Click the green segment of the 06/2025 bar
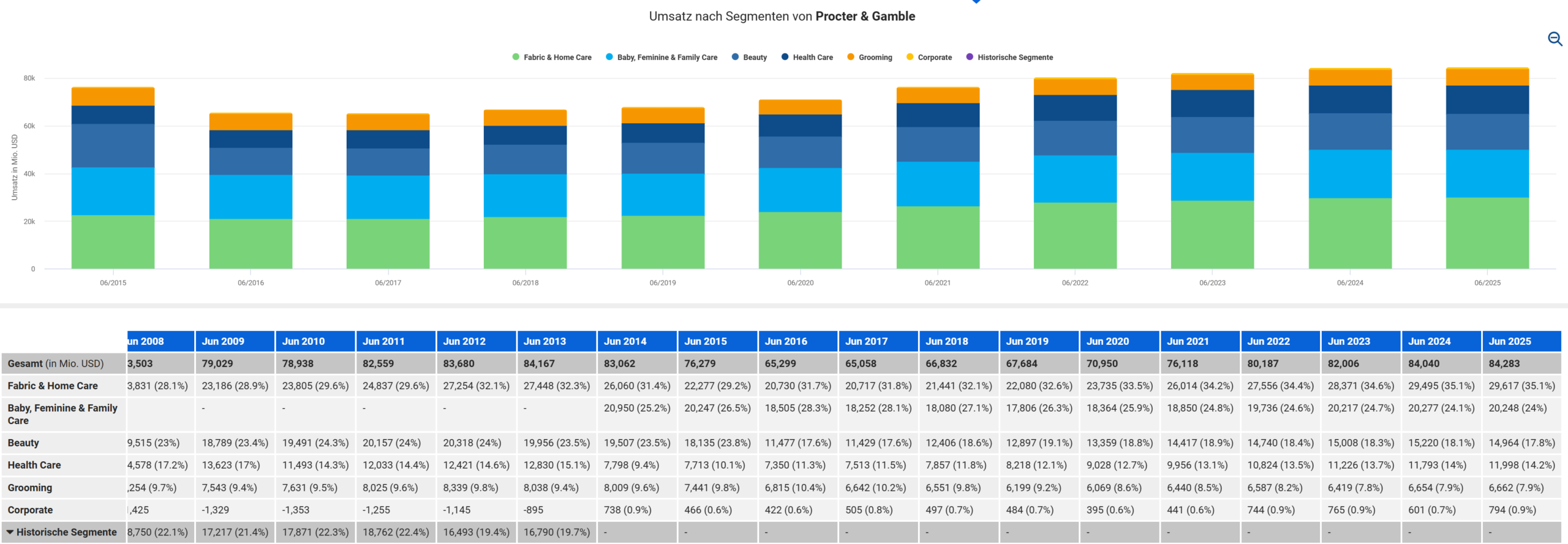 click(x=1487, y=233)
